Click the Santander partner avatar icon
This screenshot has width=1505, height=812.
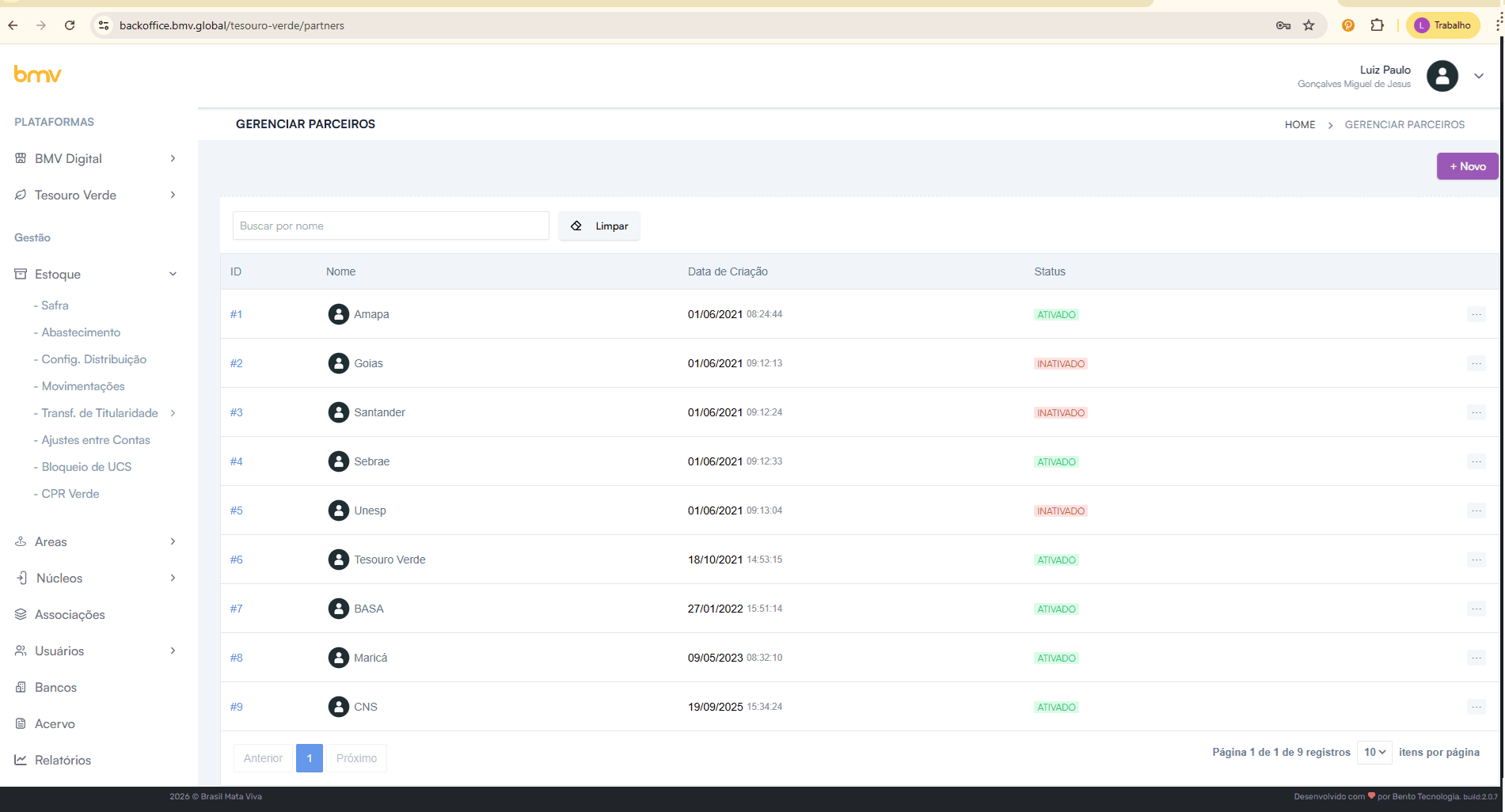[x=338, y=412]
